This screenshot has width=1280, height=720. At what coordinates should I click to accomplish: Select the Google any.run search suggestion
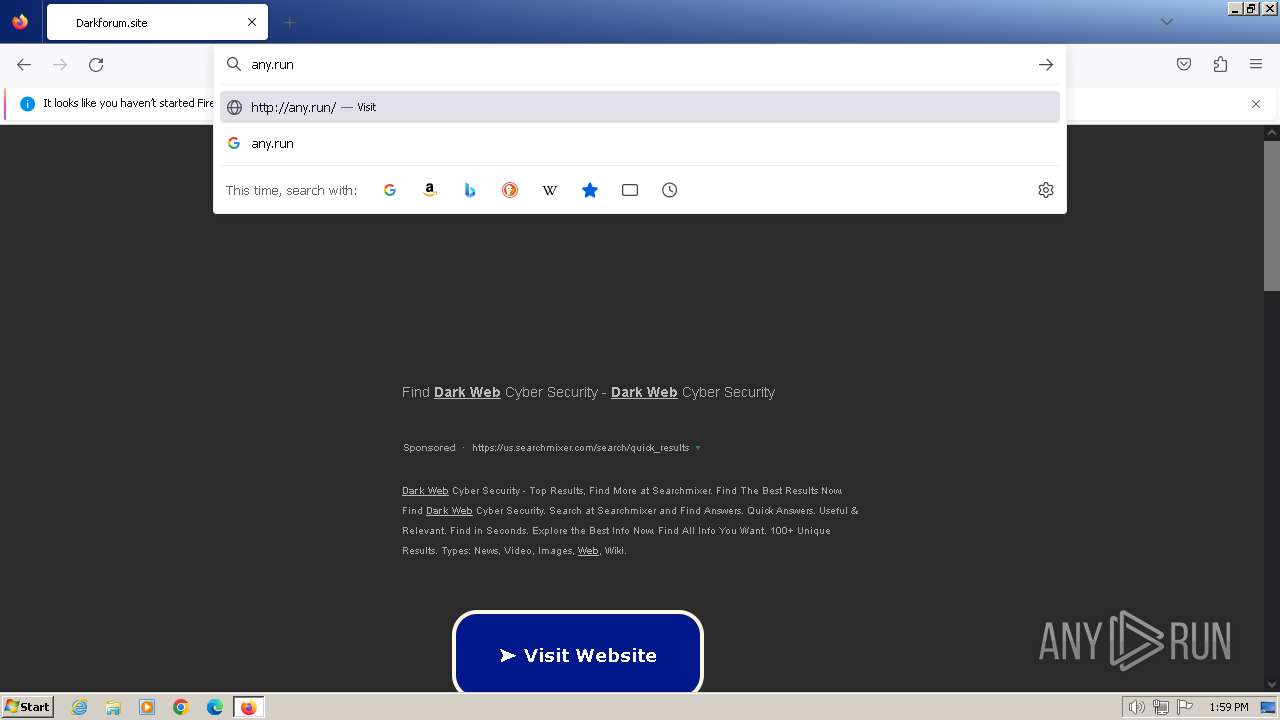(x=640, y=143)
